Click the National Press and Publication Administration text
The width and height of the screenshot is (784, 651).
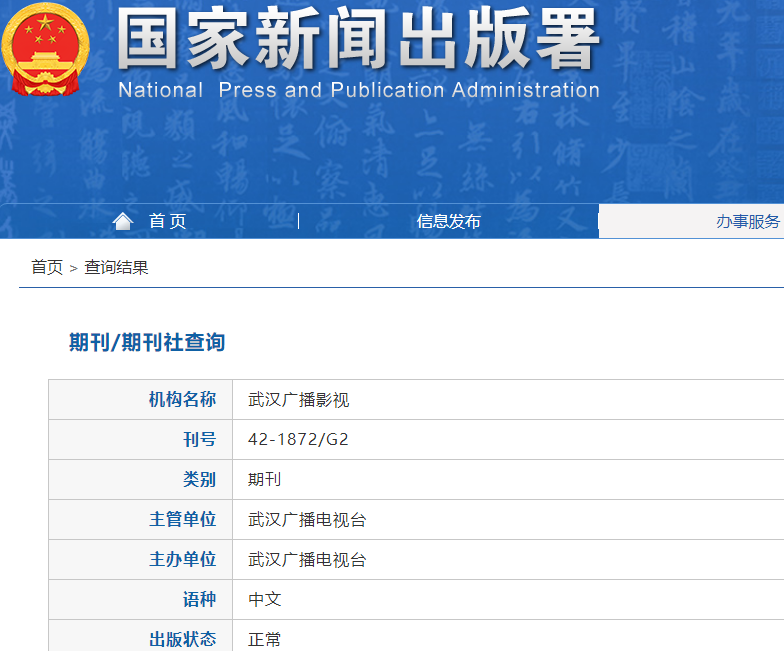coord(358,90)
